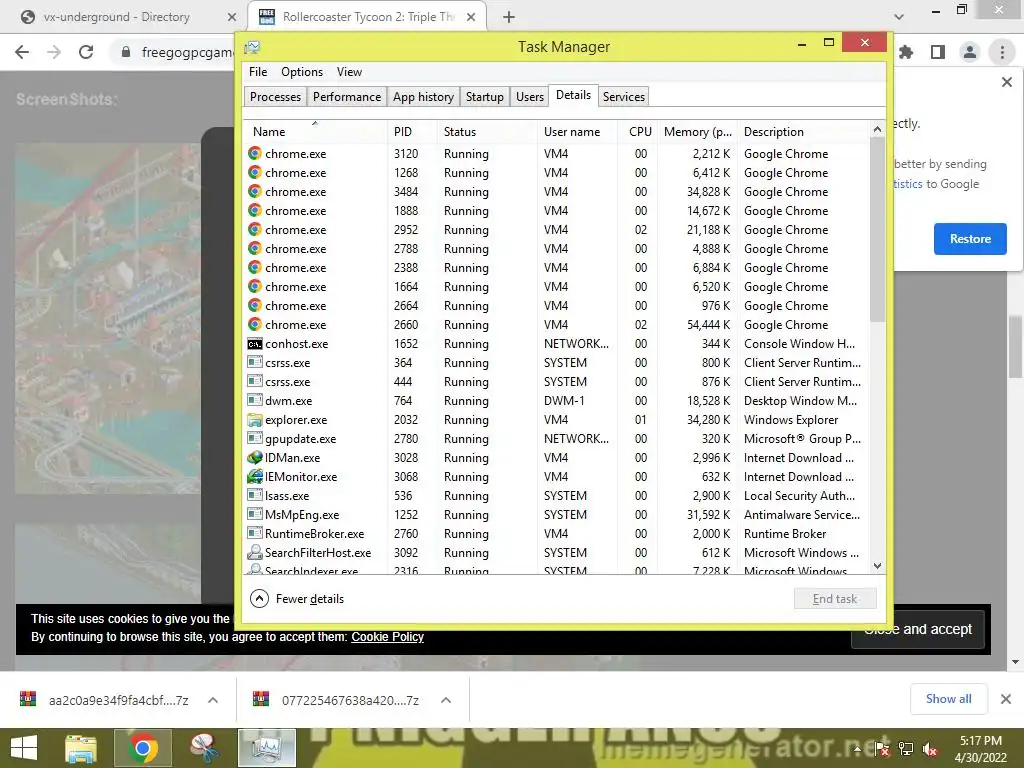Switch to the App history tab
This screenshot has width=1024, height=768.
(423, 97)
